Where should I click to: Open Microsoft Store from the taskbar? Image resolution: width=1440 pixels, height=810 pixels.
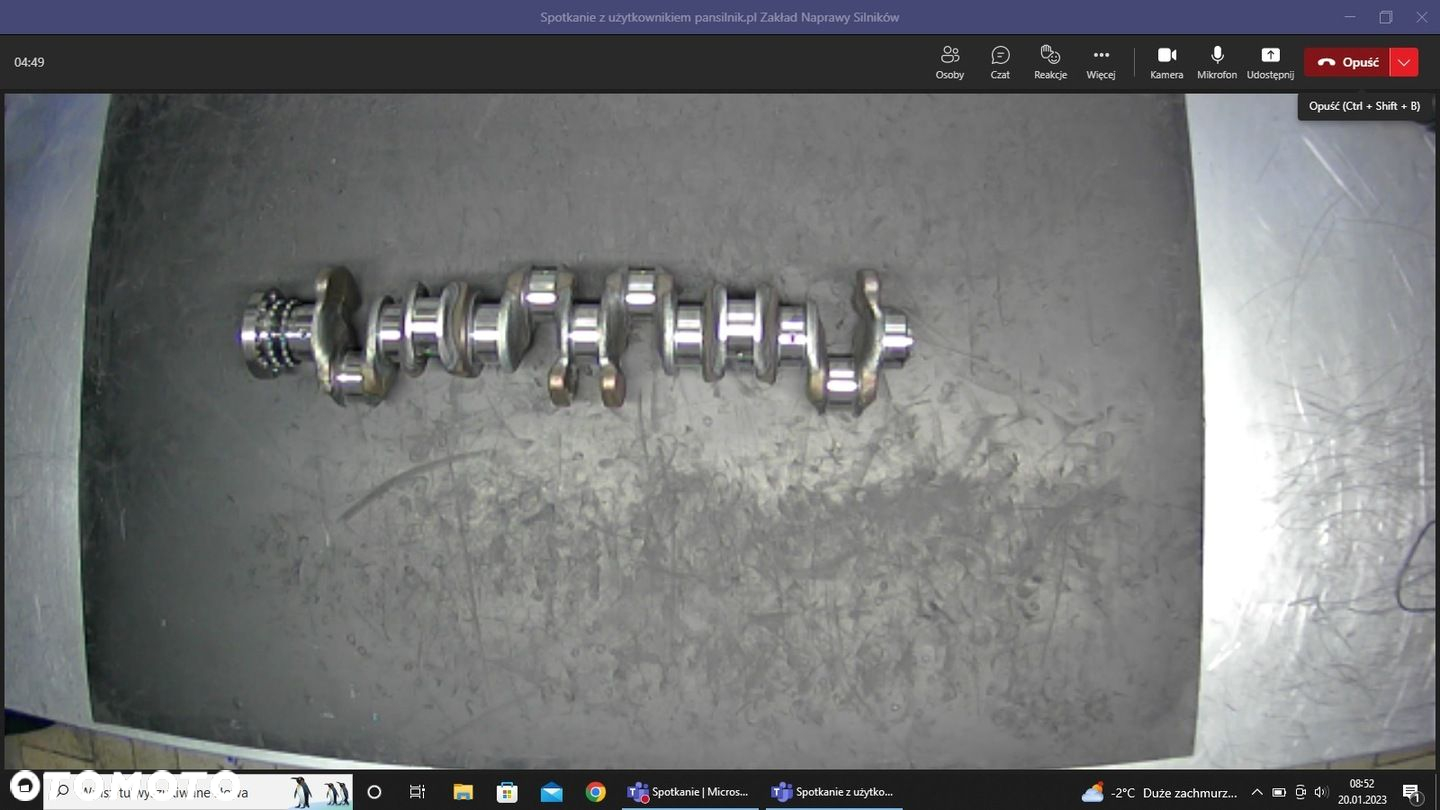[x=507, y=792]
